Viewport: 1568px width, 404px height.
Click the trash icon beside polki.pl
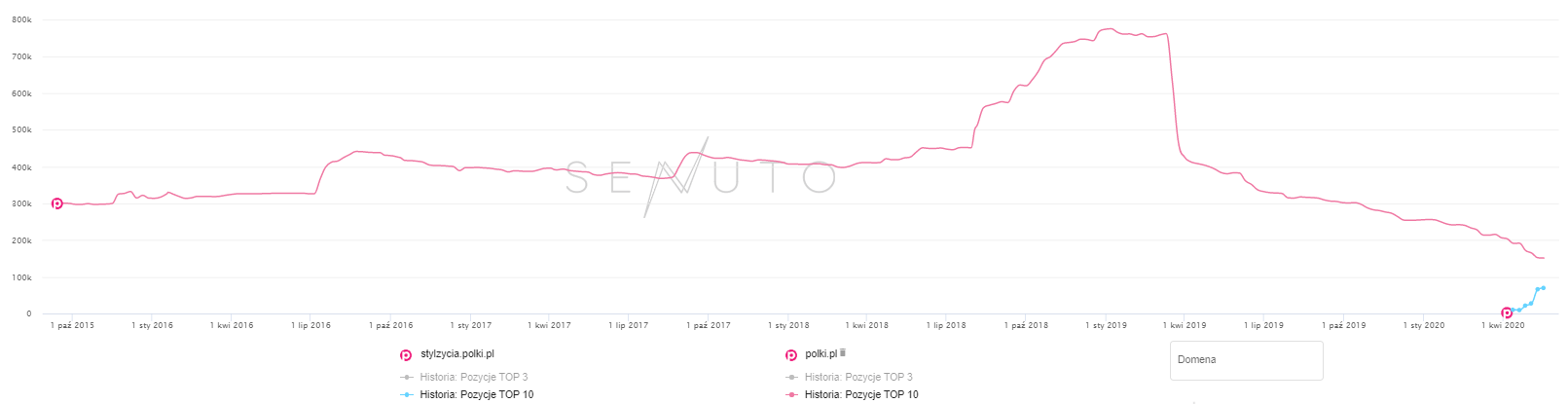(x=842, y=353)
